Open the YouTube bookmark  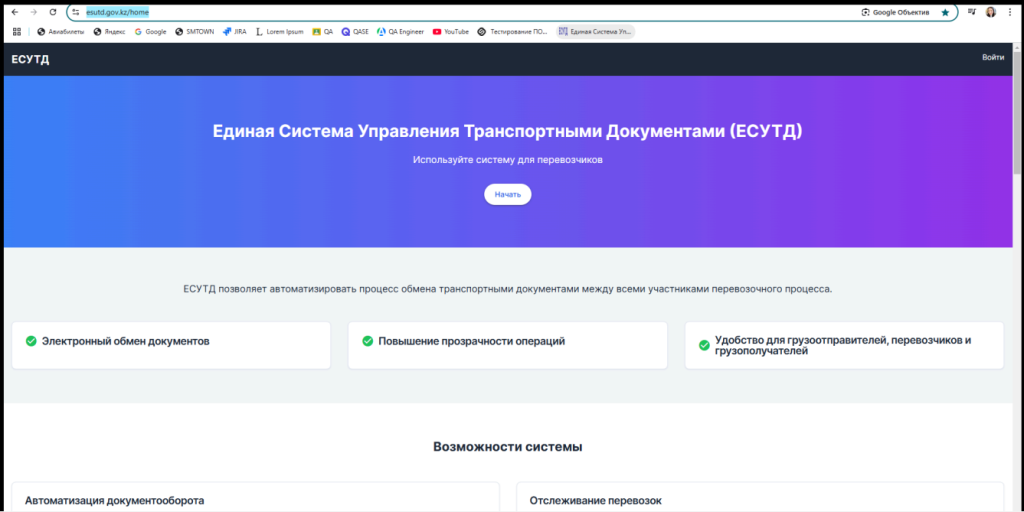451,31
